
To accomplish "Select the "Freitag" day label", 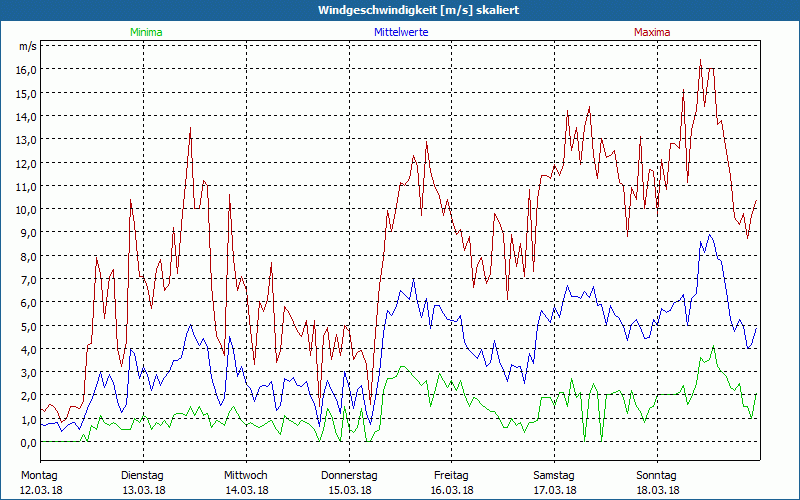I will [451, 475].
